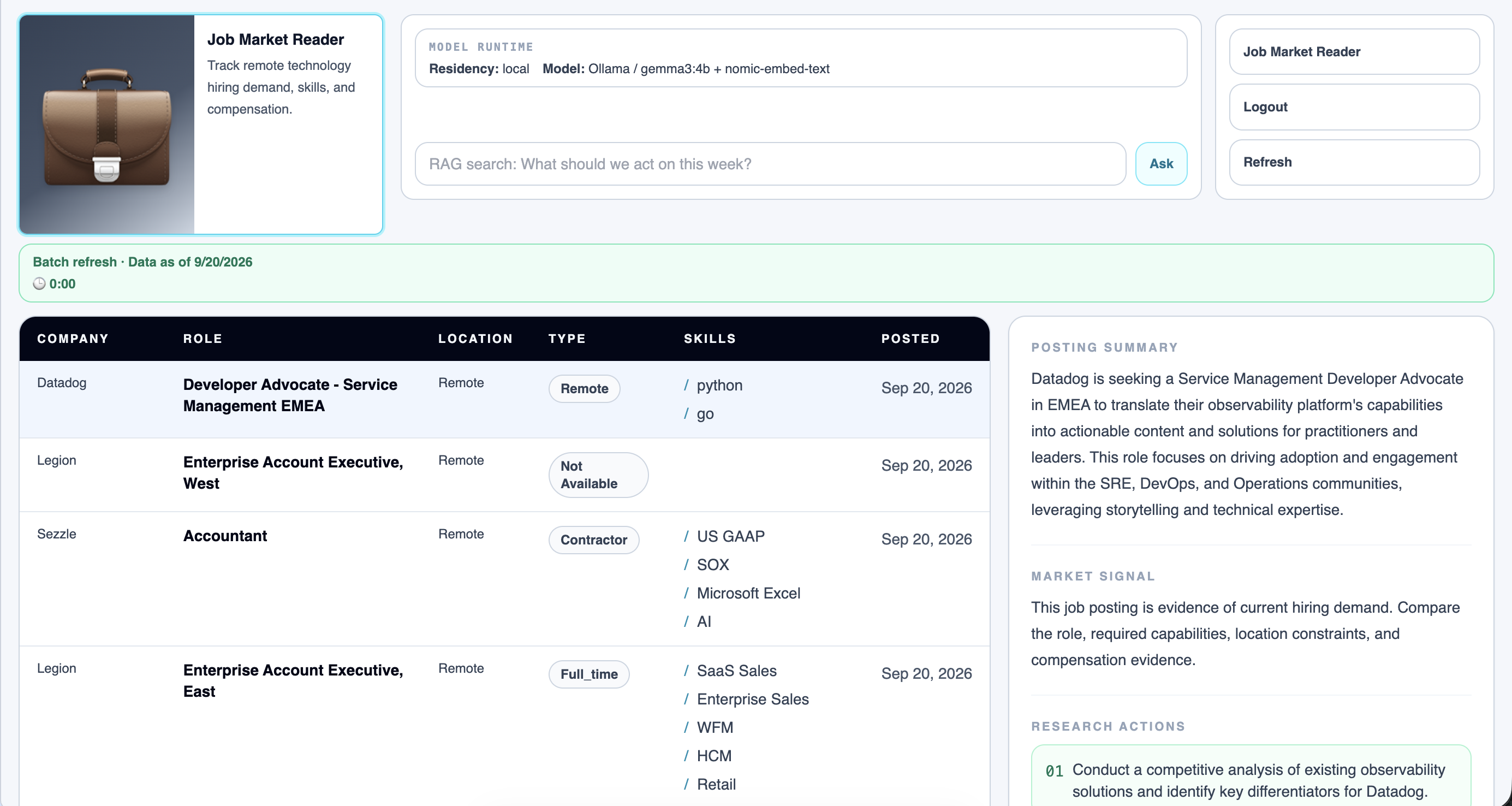Screen dimensions: 1512x806
Task: Click the POSTED column header
Action: 910,339
